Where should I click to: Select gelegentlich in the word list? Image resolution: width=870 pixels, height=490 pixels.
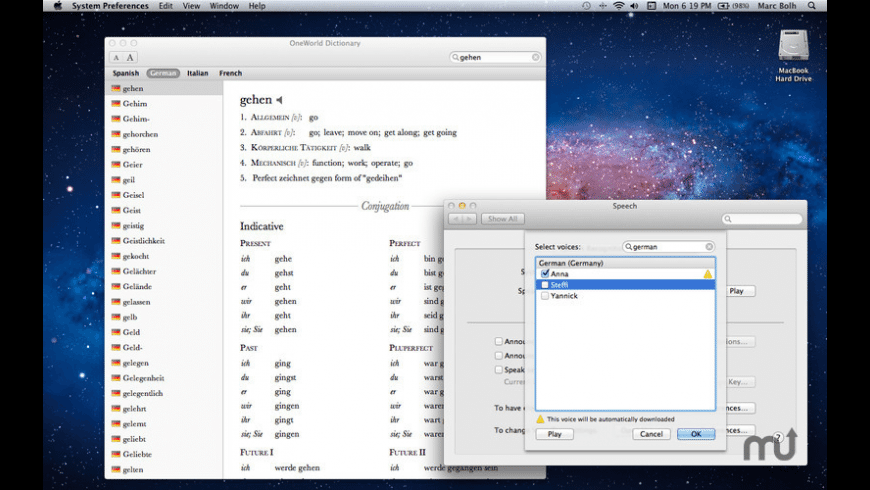[x=164, y=393]
